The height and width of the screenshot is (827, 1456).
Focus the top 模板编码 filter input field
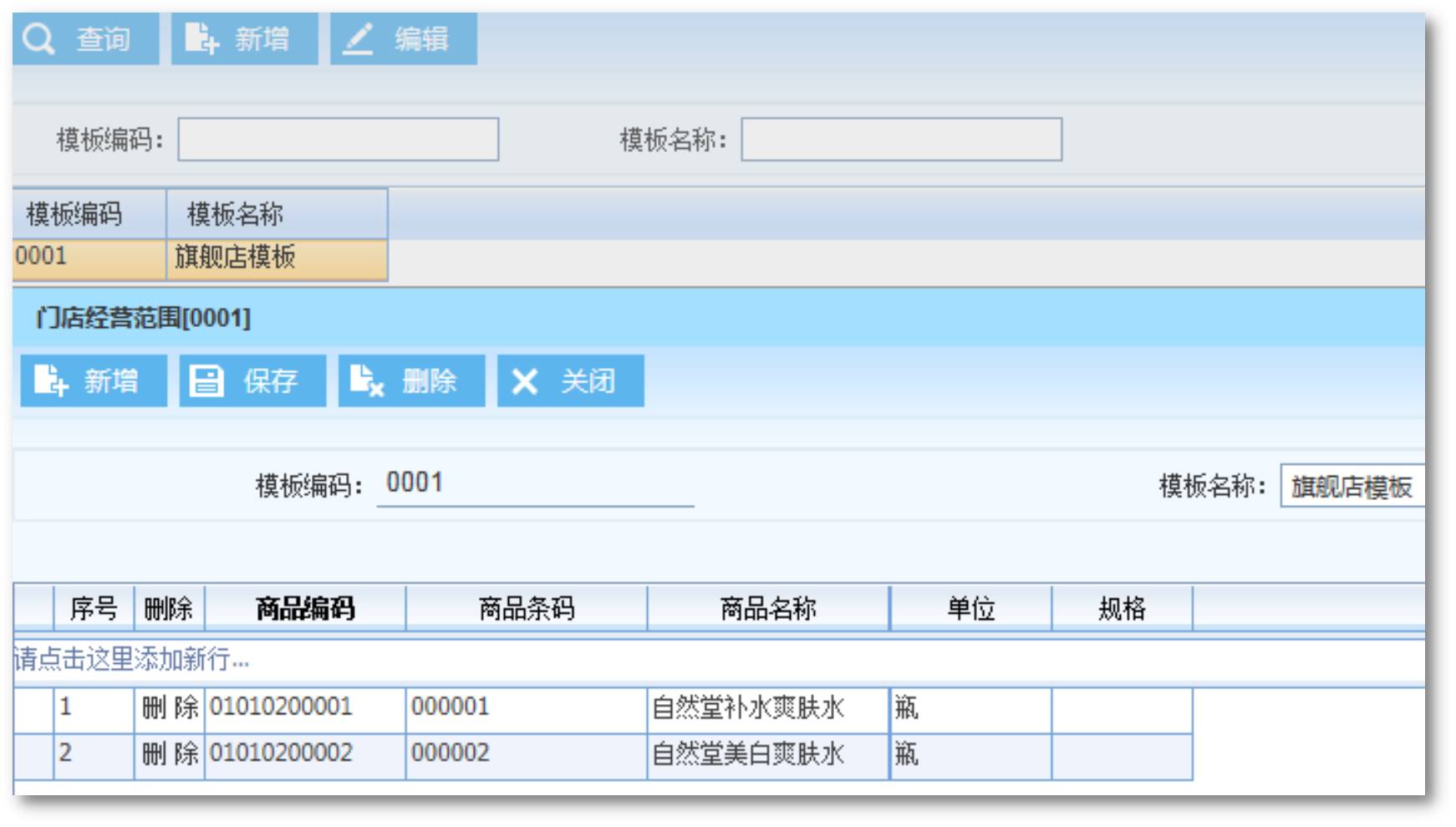click(338, 139)
